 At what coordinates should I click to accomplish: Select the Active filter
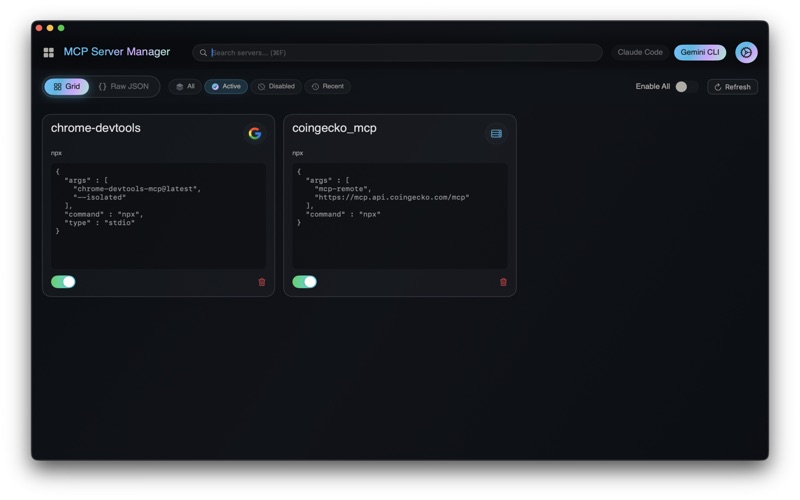point(226,87)
